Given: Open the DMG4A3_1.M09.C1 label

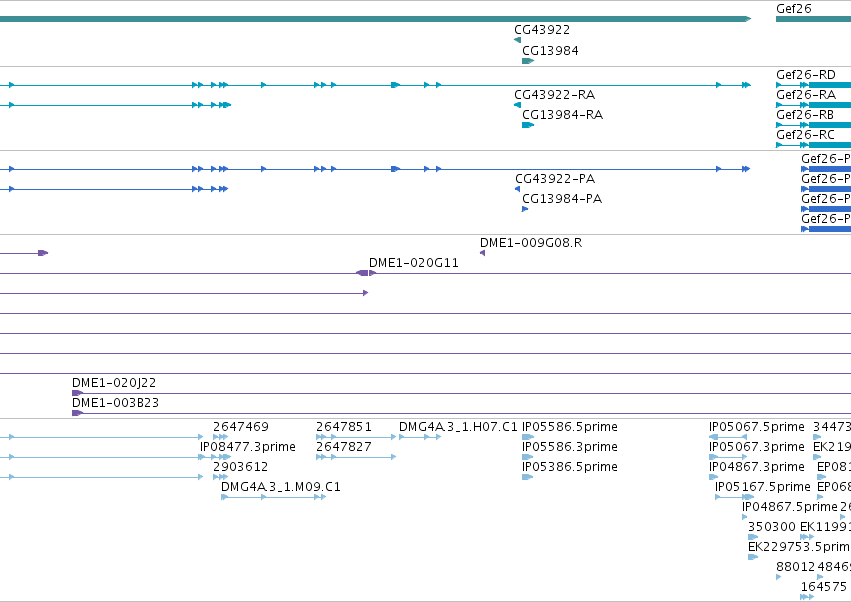Looking at the screenshot, I should [281, 487].
